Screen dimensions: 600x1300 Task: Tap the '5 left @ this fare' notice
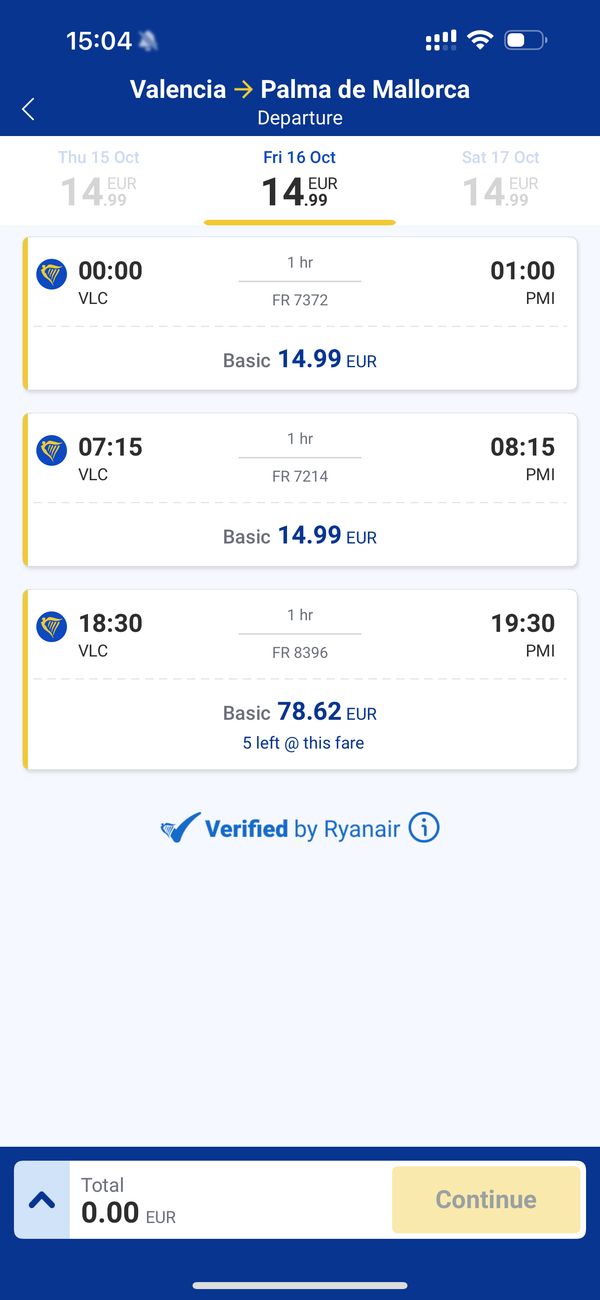tap(303, 743)
